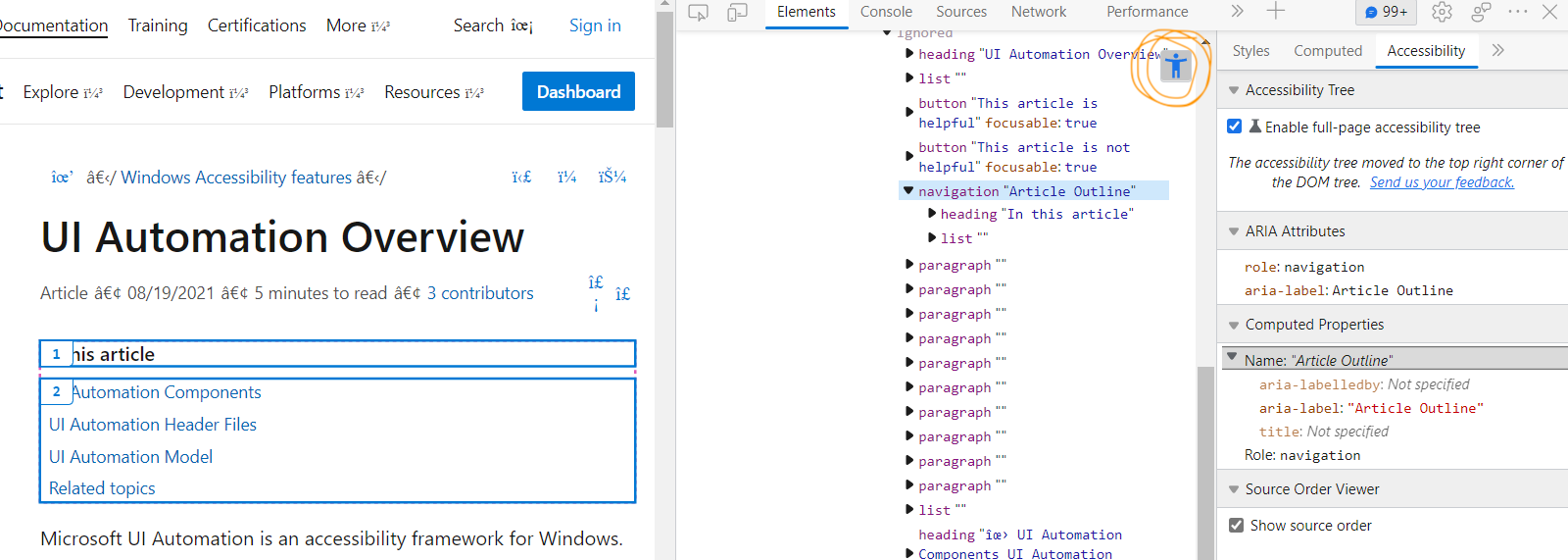
Task: Open the Explore dropdown menu
Action: coord(63,92)
